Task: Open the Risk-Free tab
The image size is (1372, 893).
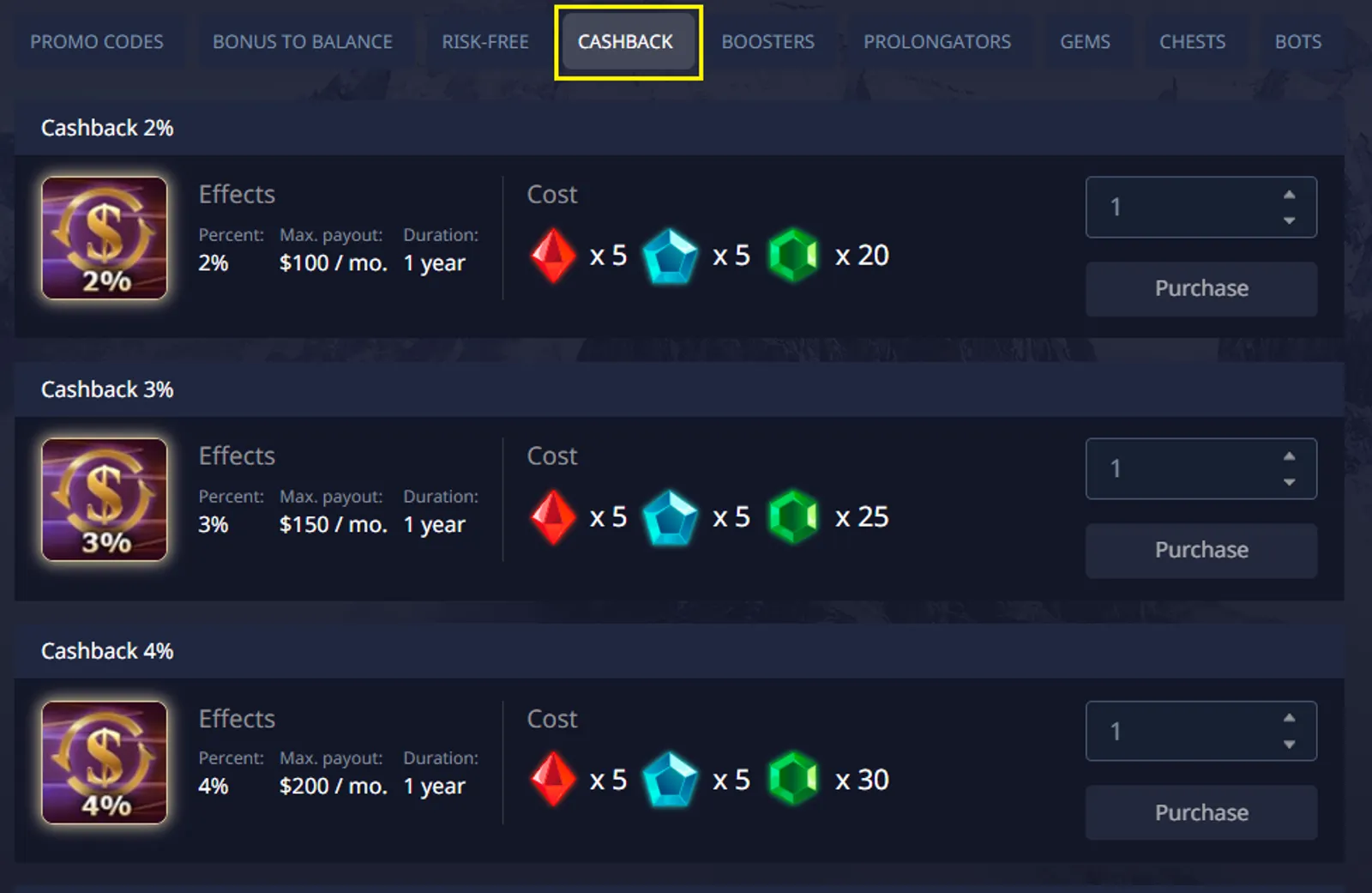Action: (485, 42)
